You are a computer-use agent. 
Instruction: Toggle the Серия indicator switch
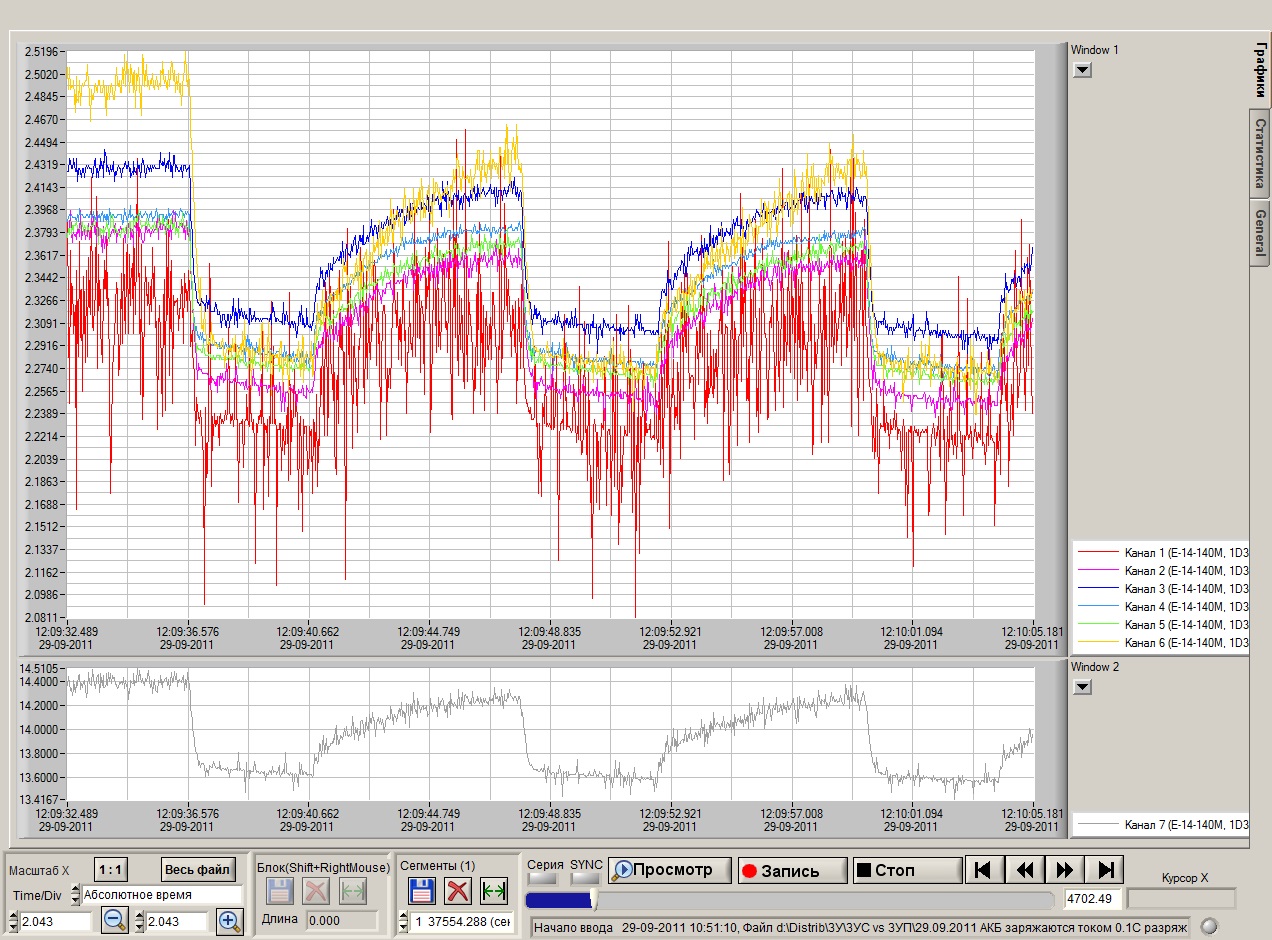tap(542, 878)
